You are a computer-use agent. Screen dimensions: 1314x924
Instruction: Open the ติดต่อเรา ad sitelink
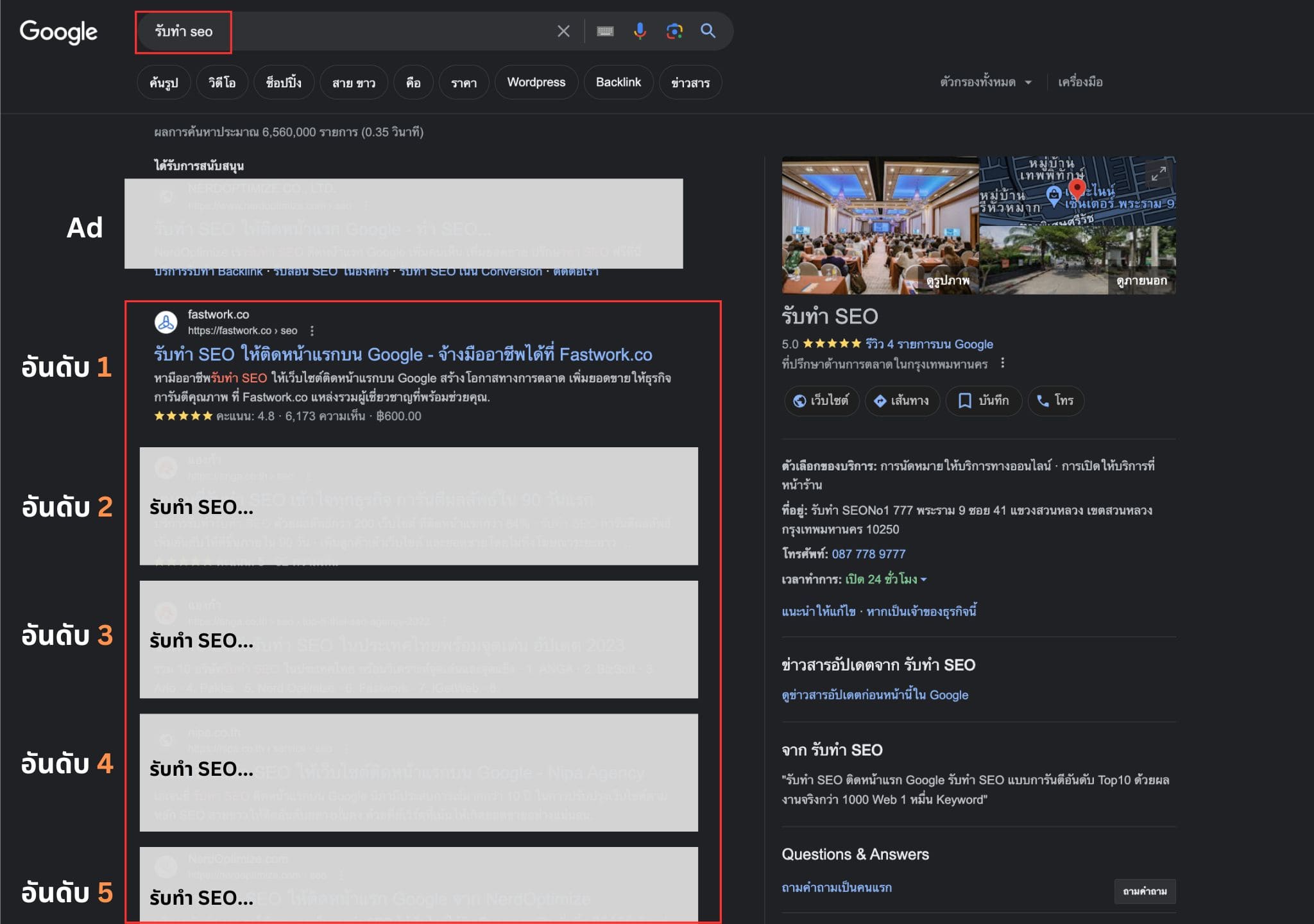point(576,272)
